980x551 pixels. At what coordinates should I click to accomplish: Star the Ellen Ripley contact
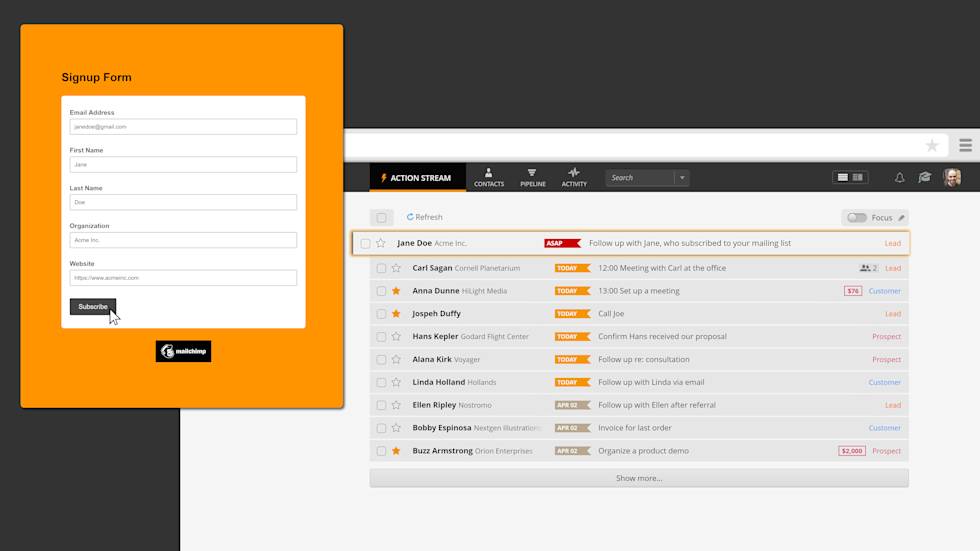(396, 405)
